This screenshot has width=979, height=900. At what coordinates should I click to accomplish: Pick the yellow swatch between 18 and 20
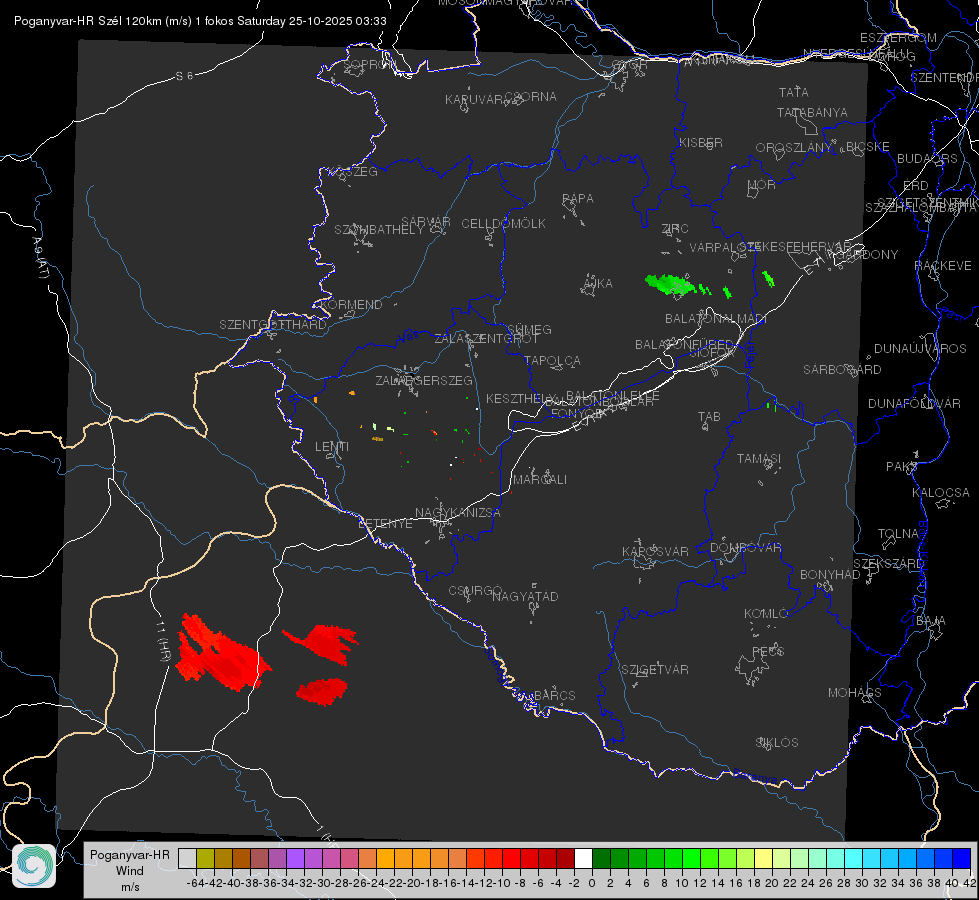coord(763,858)
